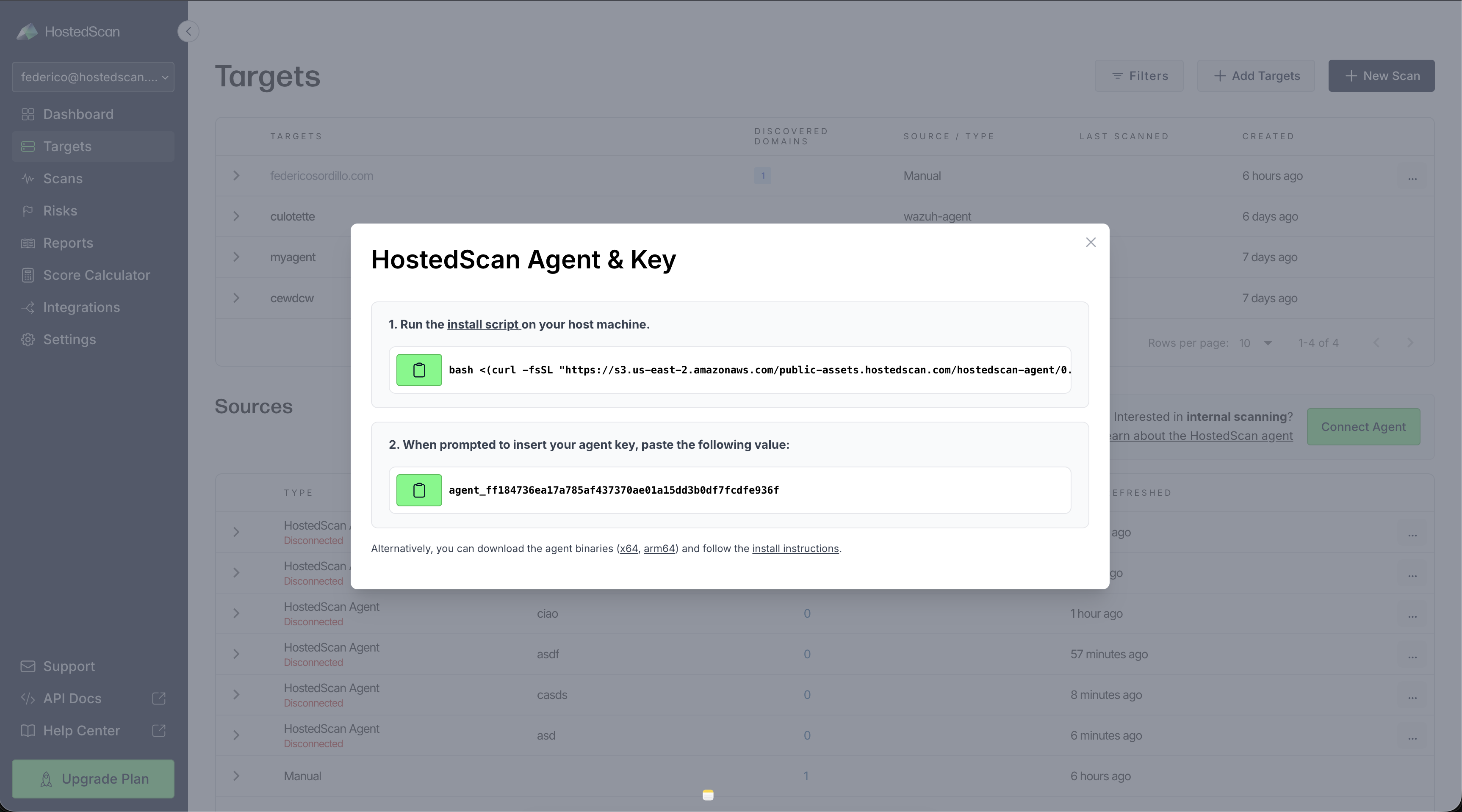The width and height of the screenshot is (1462, 812).
Task: Expand the culotette target row
Action: 236,217
